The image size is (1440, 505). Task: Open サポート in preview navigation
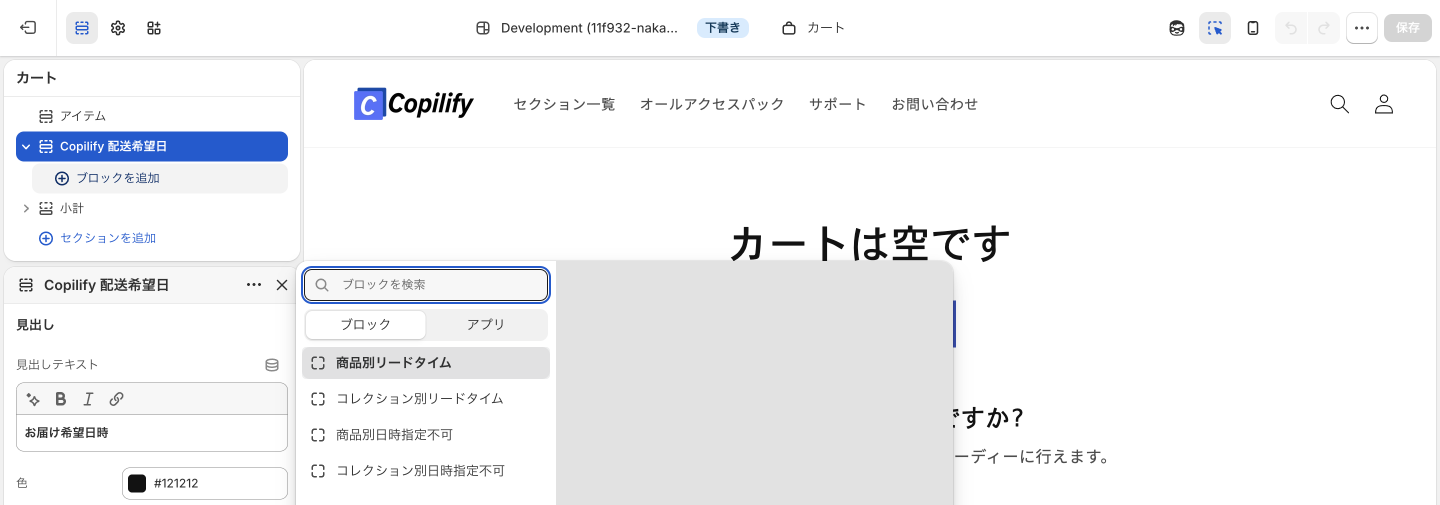pyautogui.click(x=838, y=104)
